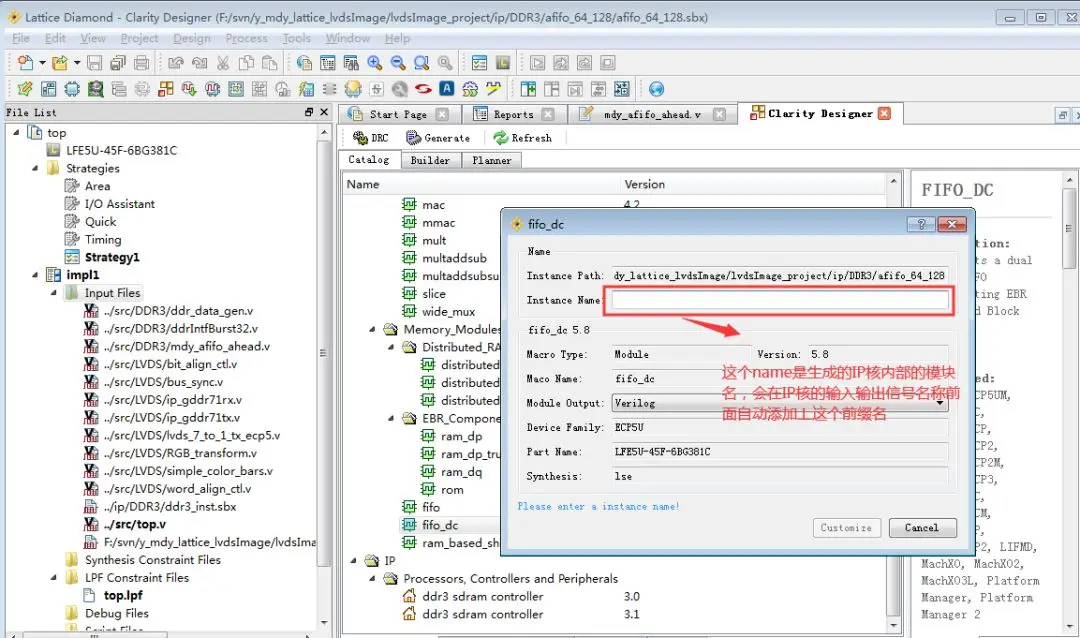This screenshot has width=1080, height=638.
Task: Click the web globe icon in toolbar
Action: [x=656, y=89]
